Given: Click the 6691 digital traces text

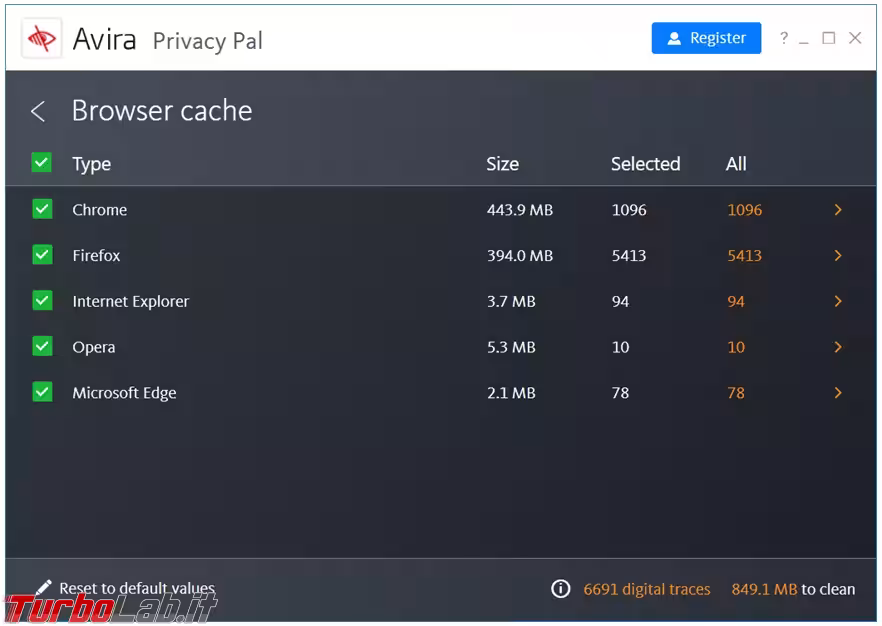Looking at the screenshot, I should (647, 589).
